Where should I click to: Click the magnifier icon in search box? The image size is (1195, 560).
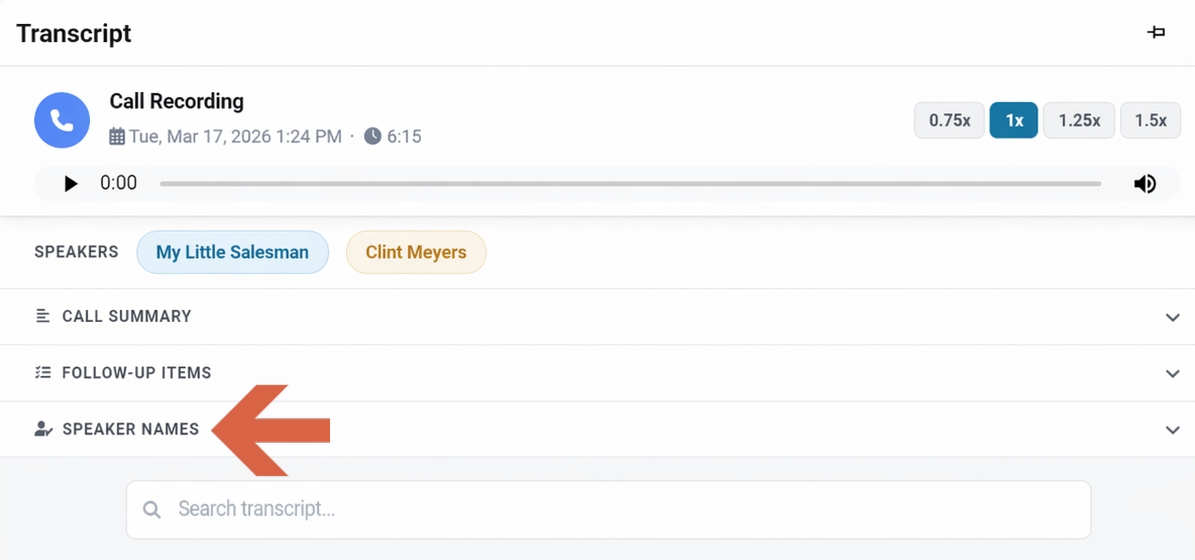point(152,510)
